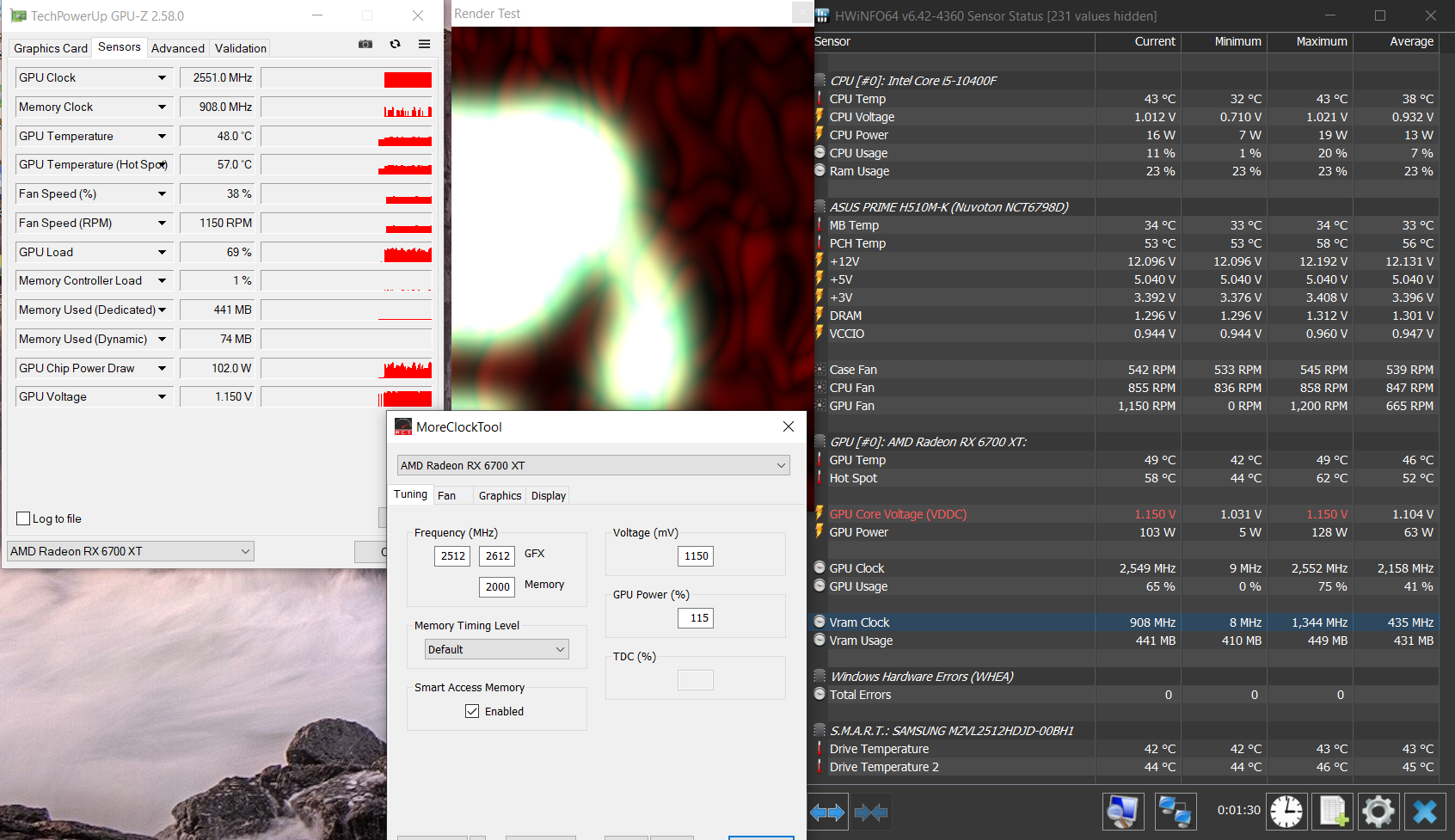Start HWiNFO logging with the sheet icon
The image size is (1455, 840).
tap(1333, 811)
